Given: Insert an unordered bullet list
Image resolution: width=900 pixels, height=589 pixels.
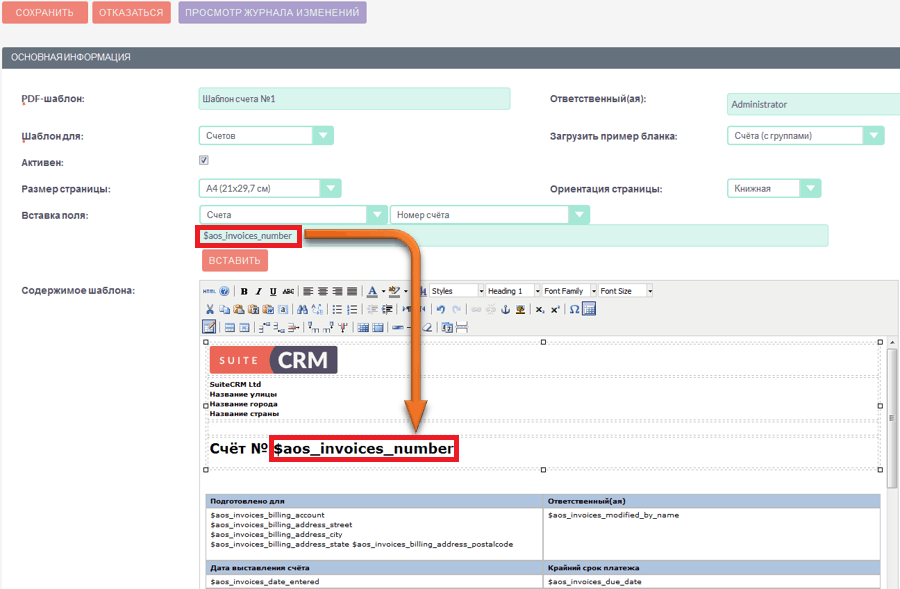Looking at the screenshot, I should (337, 309).
